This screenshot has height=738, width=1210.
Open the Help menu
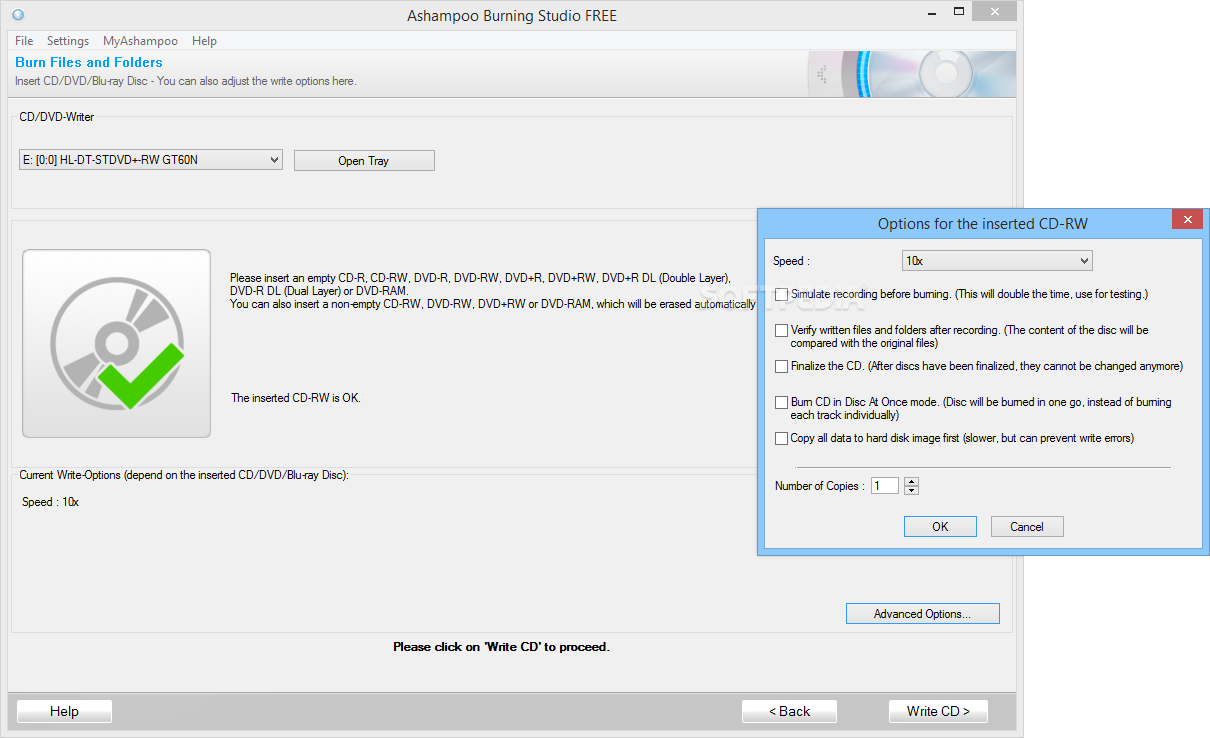205,41
